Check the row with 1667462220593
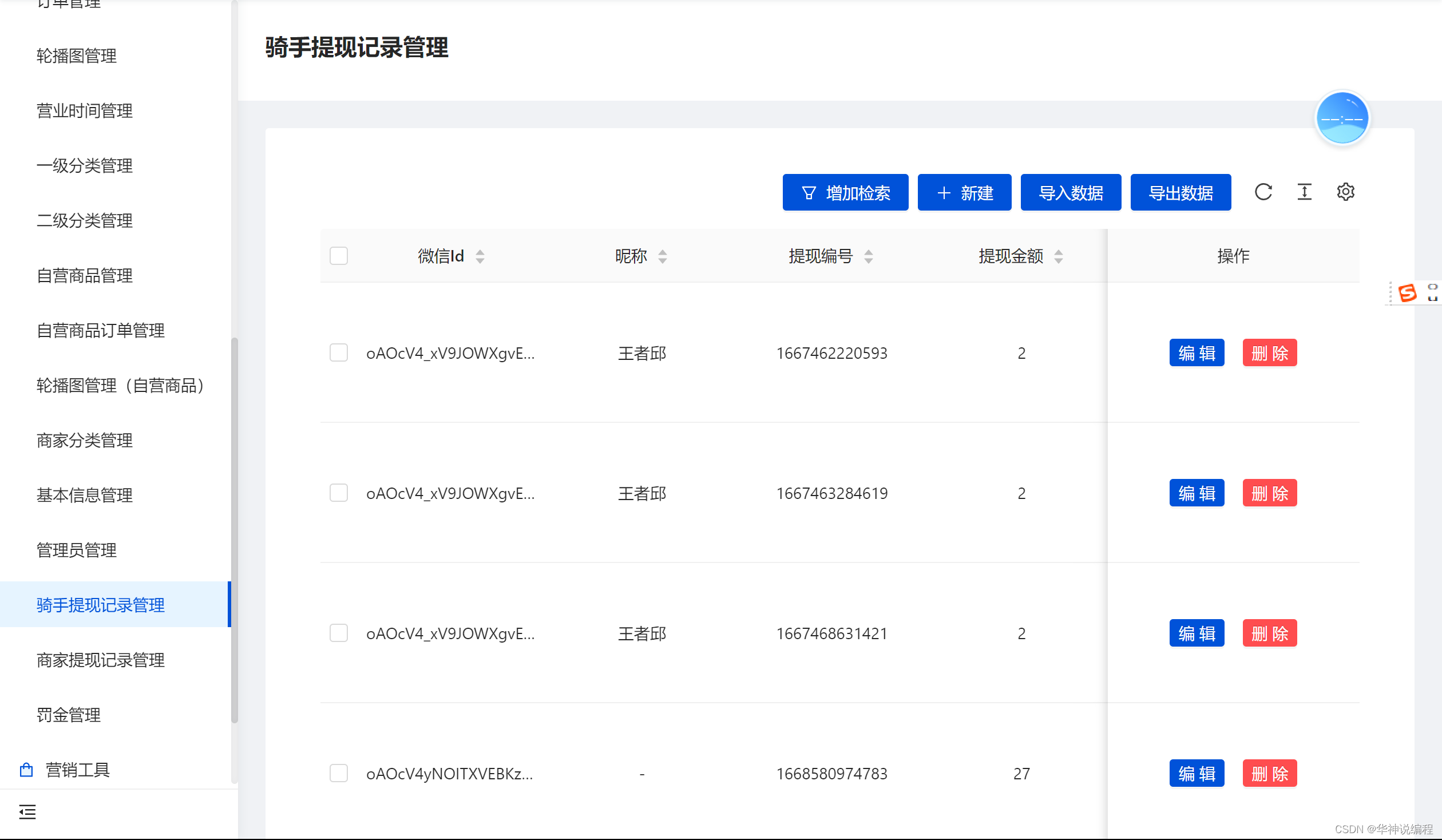 coord(339,353)
